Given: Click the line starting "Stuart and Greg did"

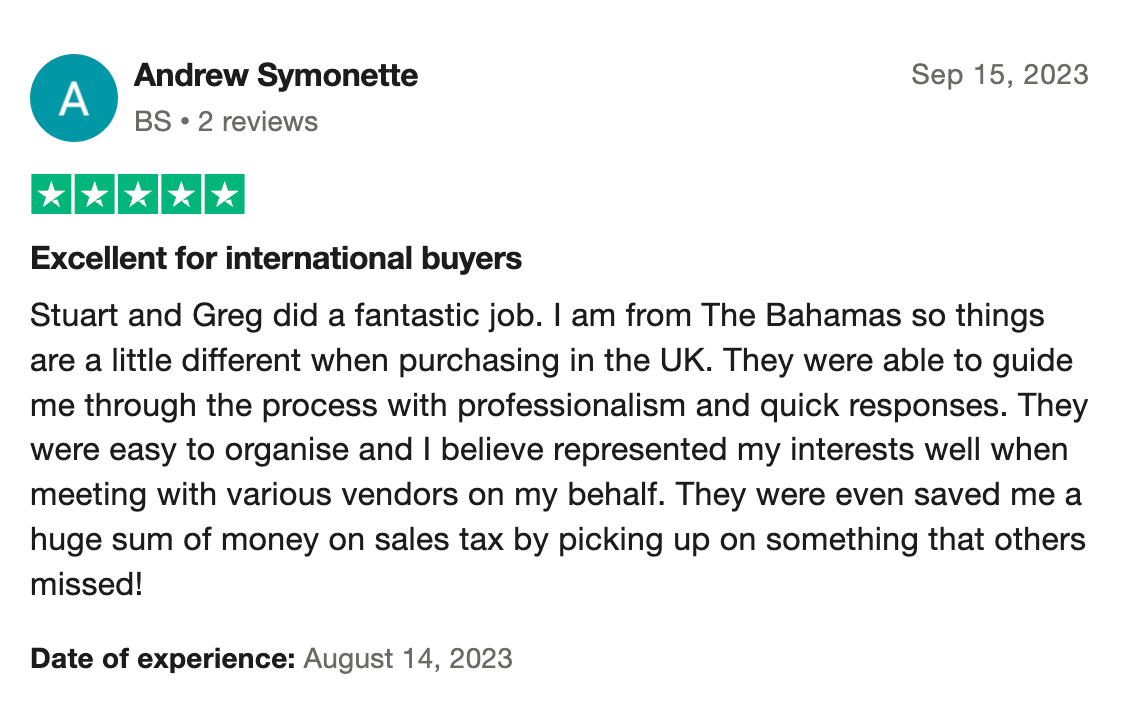Looking at the screenshot, I should tap(538, 316).
